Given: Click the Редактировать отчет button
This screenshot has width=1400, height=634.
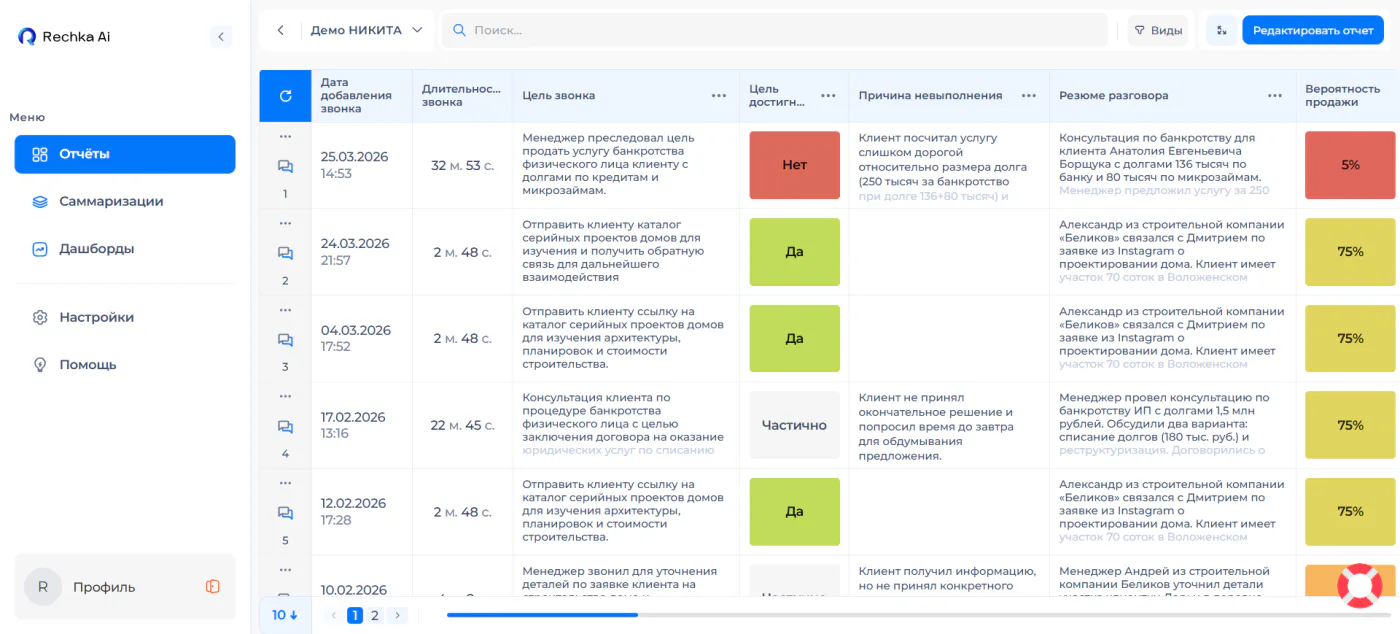Looking at the screenshot, I should click(1313, 30).
